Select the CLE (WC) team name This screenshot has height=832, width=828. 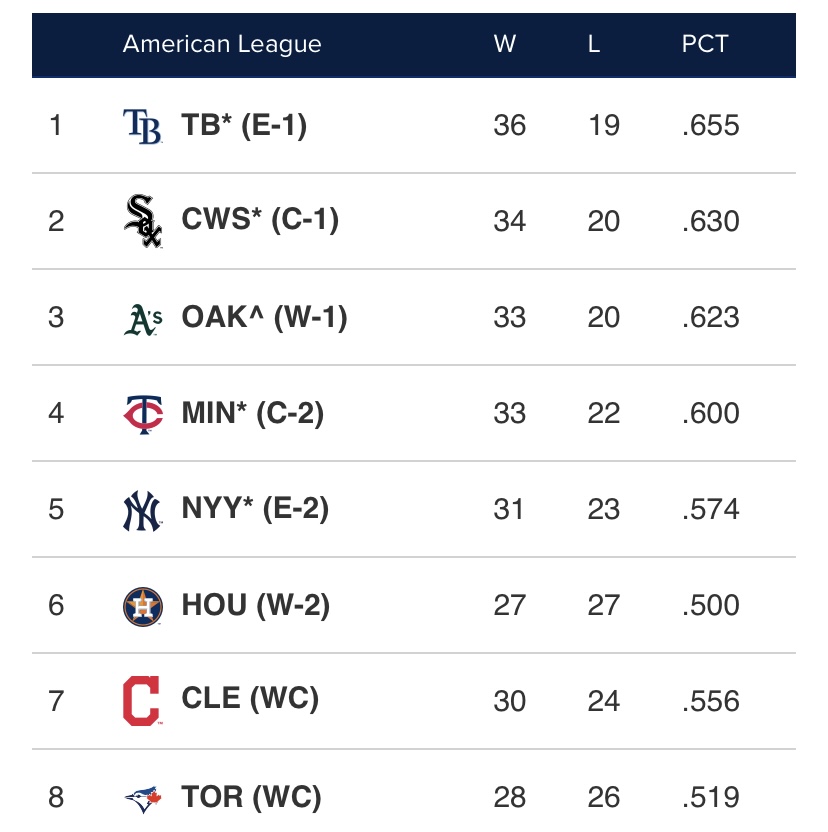point(250,701)
